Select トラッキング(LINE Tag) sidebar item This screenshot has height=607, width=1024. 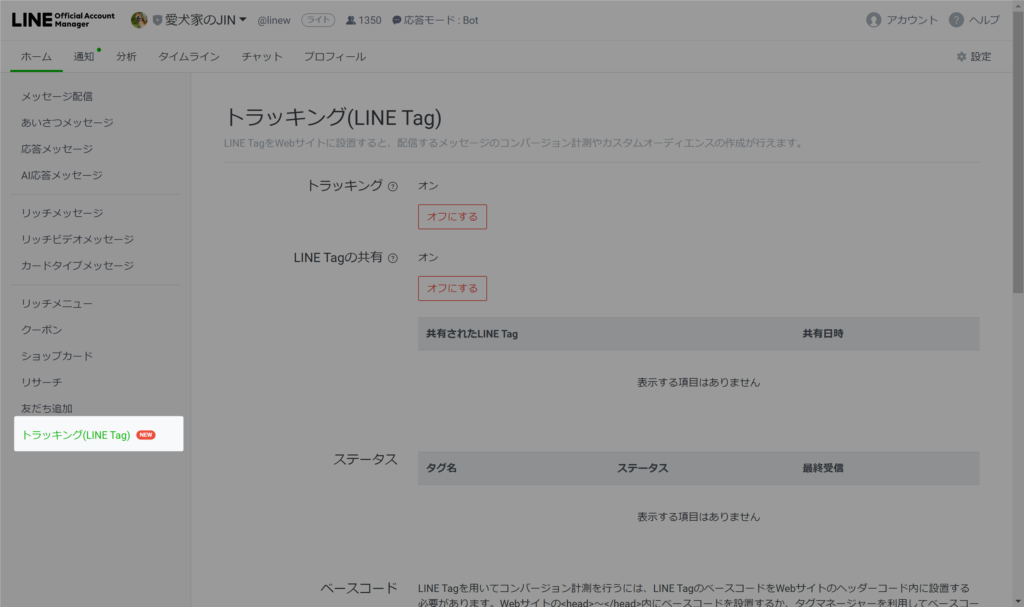coord(76,435)
